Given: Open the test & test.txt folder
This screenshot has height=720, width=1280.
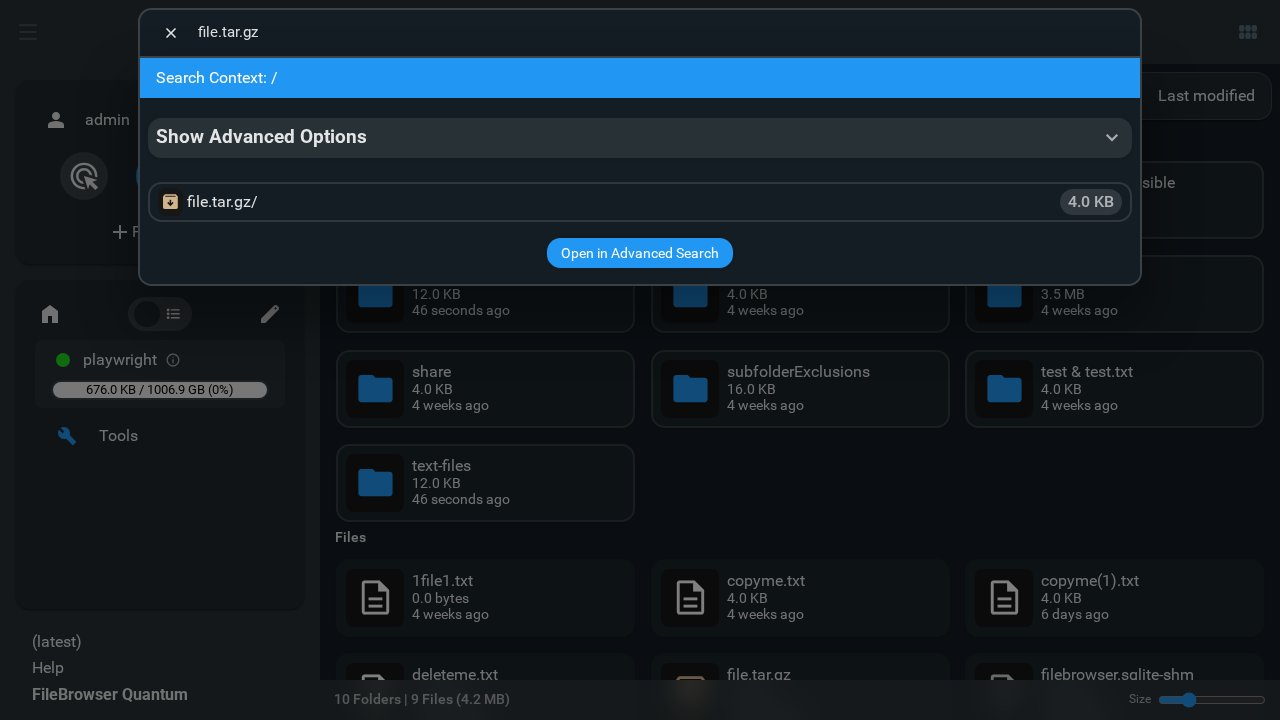Looking at the screenshot, I should pyautogui.click(x=1114, y=388).
